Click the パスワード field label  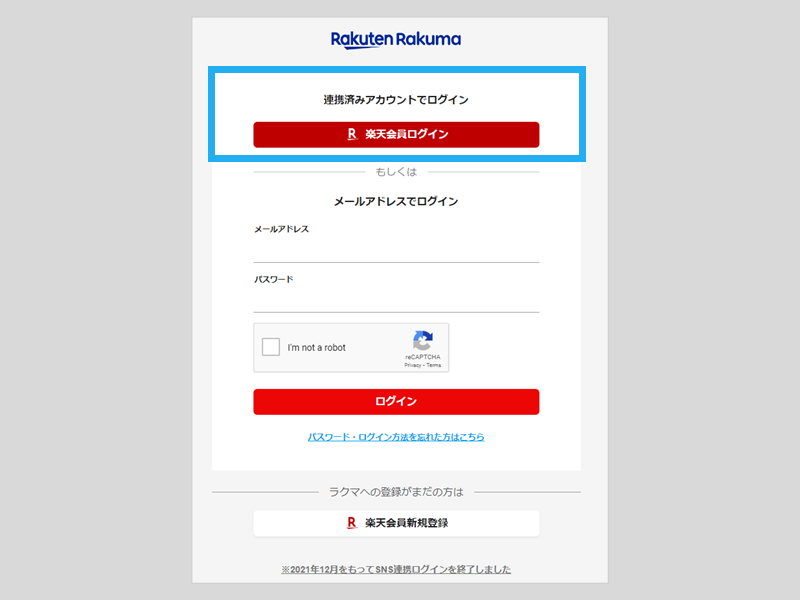tap(274, 280)
